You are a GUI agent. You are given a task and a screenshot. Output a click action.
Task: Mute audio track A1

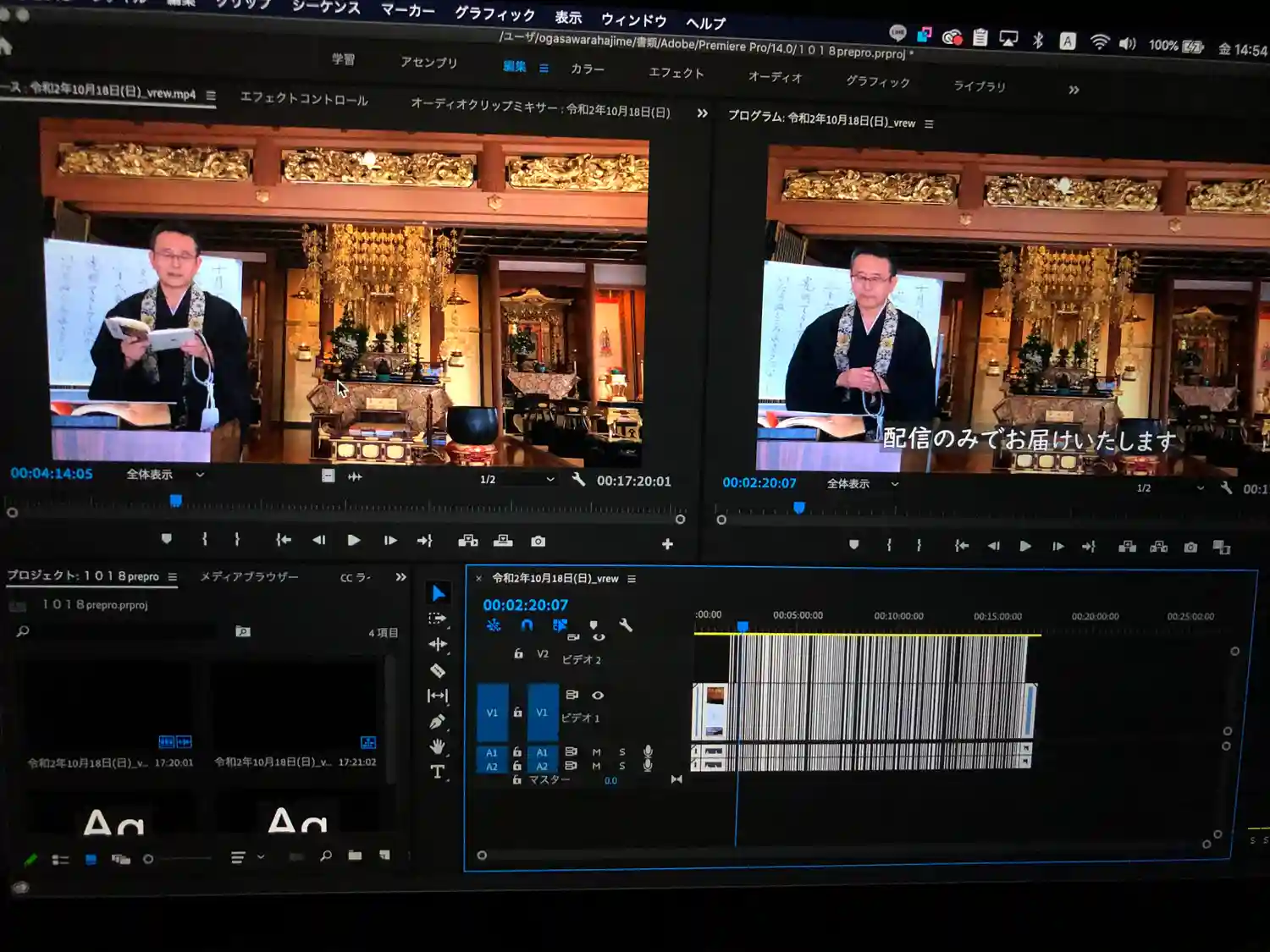[x=597, y=751]
